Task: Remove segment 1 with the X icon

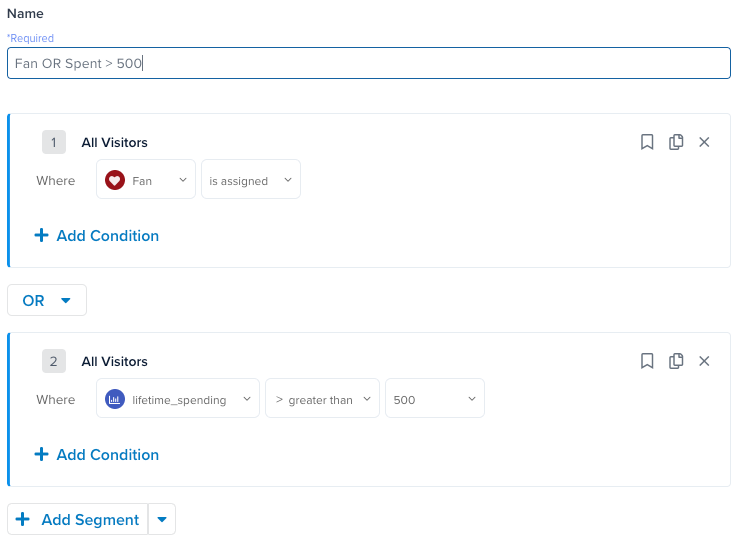Action: coord(704,142)
